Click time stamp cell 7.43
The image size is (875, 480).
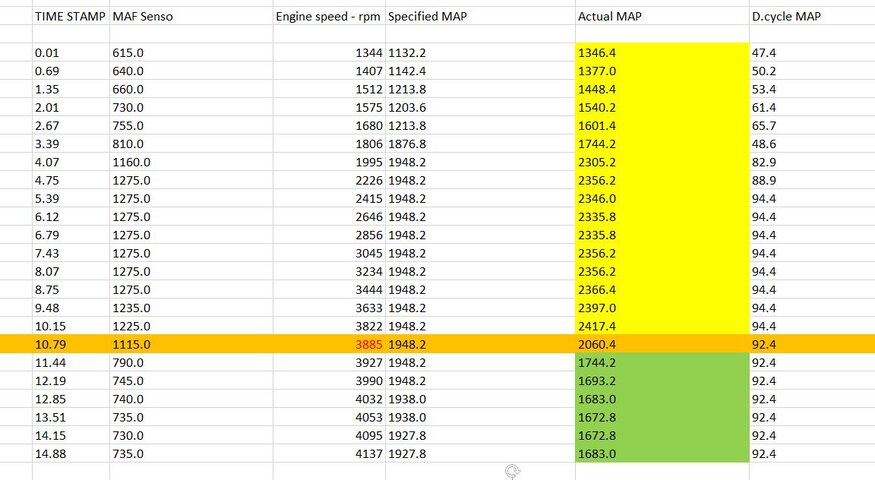click(70, 253)
